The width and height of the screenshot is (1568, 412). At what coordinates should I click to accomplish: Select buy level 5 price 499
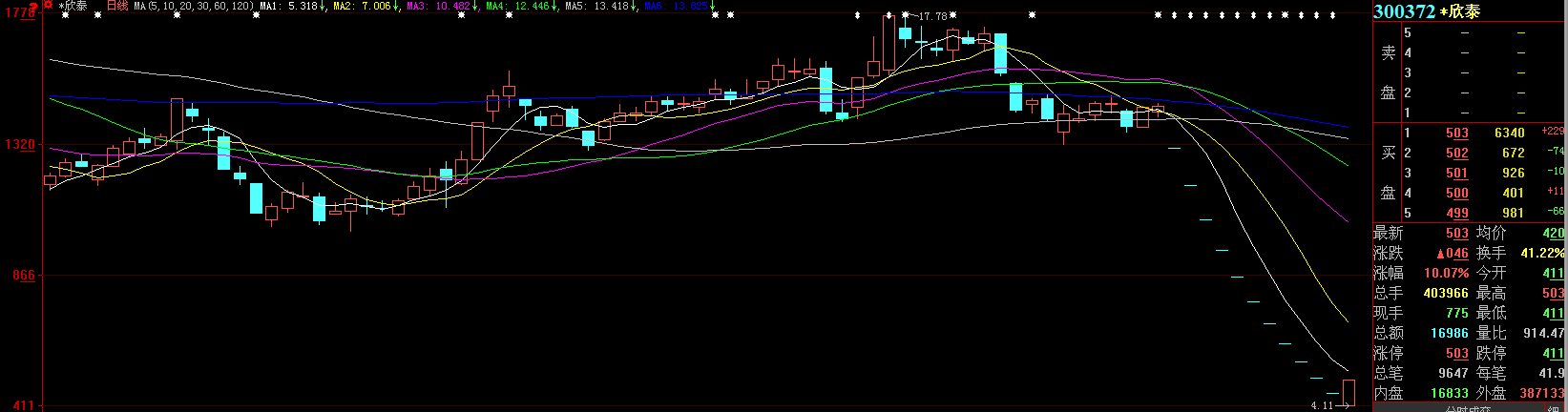click(1456, 213)
